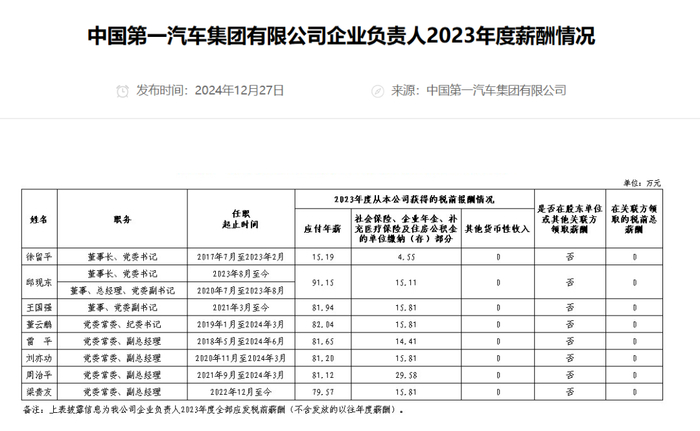Click 王国强's insurance value 15.81
The height and width of the screenshot is (431, 700).
pyautogui.click(x=406, y=308)
